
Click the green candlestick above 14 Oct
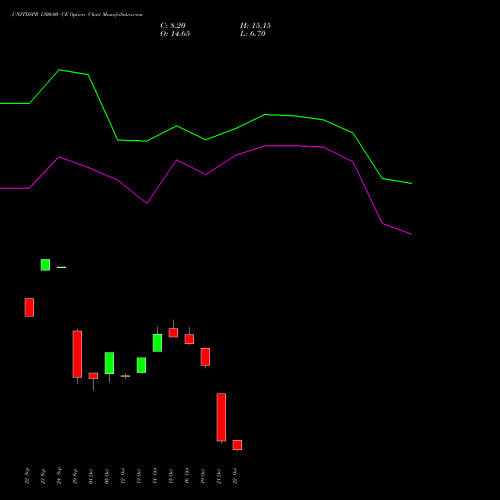(157, 343)
